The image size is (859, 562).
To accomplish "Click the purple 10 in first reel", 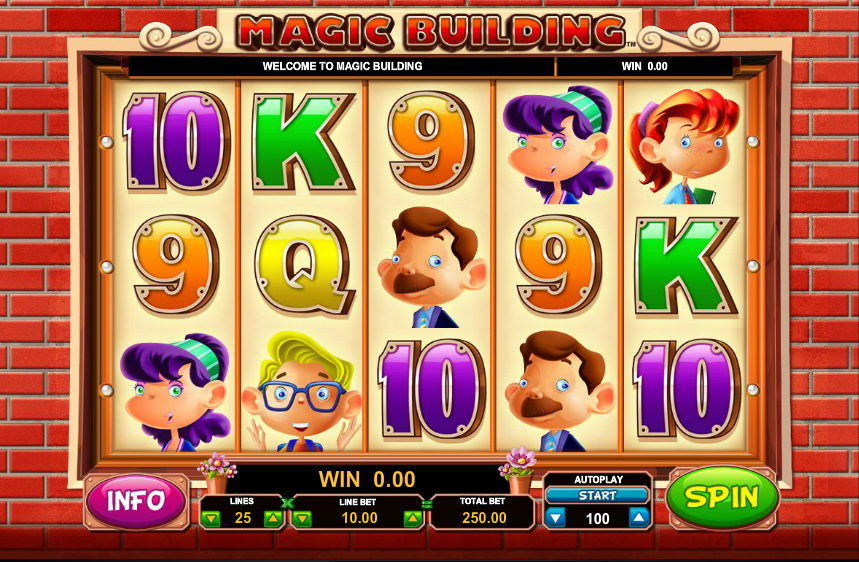I will click(x=176, y=142).
